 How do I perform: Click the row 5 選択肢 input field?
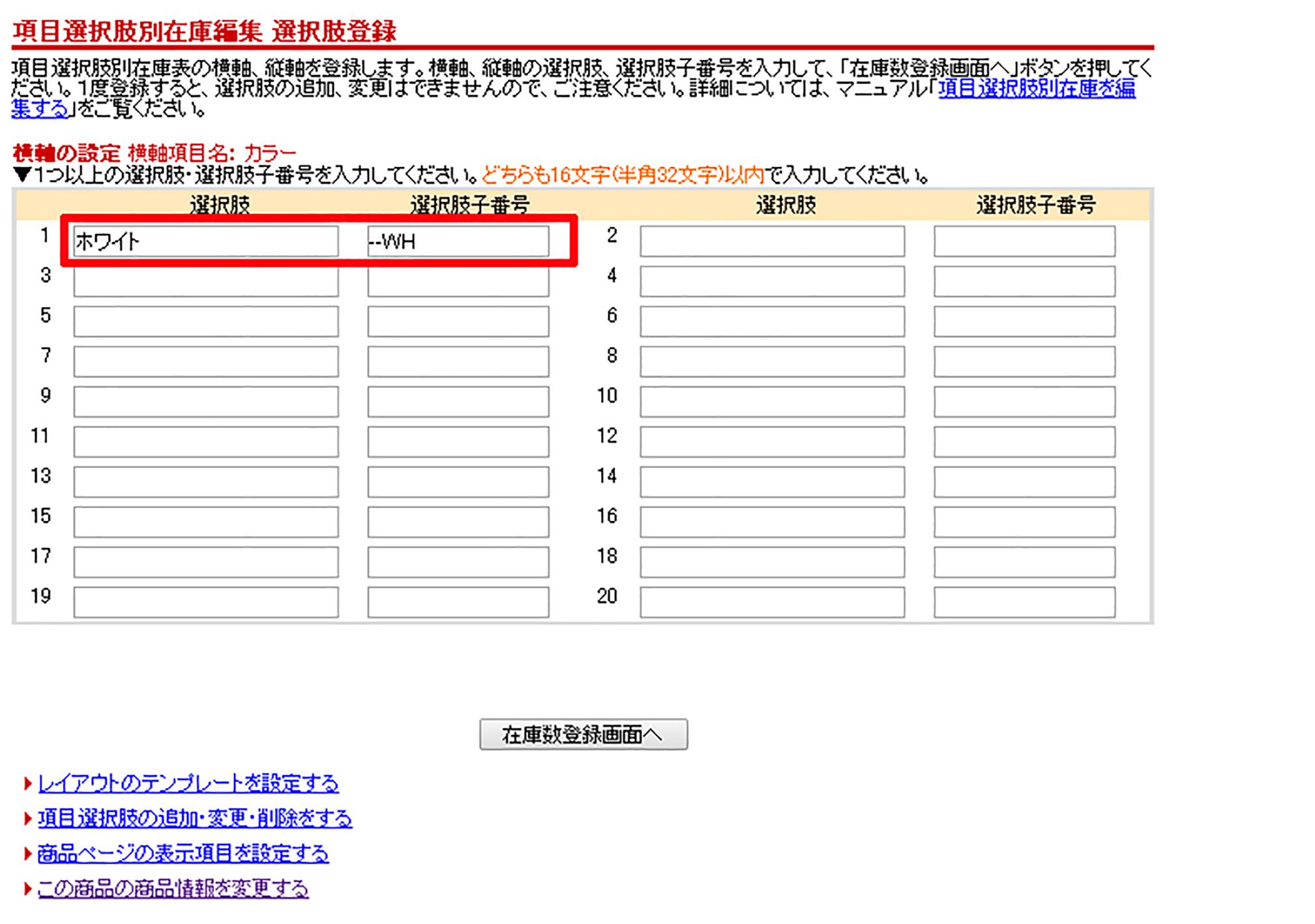pyautogui.click(x=206, y=321)
